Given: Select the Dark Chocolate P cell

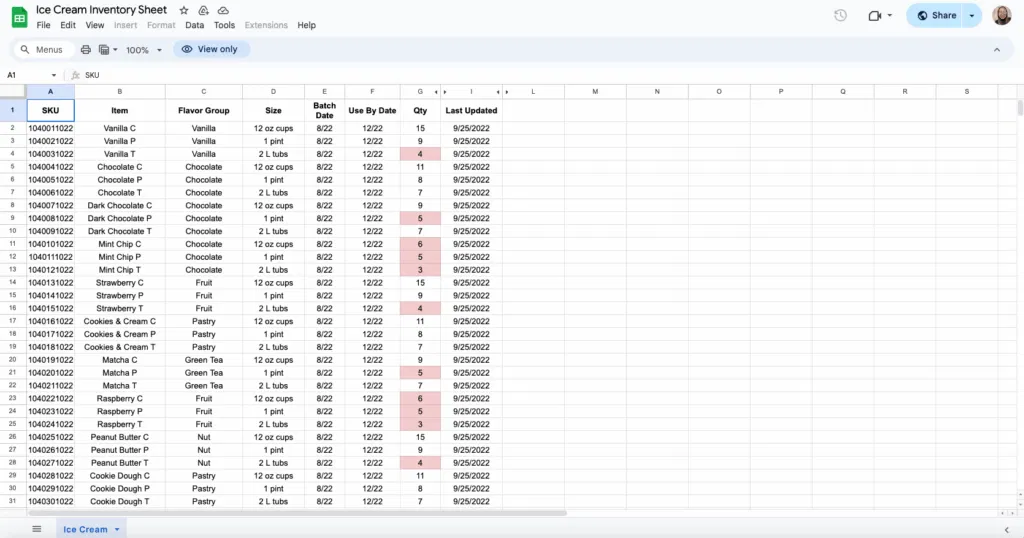Looking at the screenshot, I should click(120, 219).
